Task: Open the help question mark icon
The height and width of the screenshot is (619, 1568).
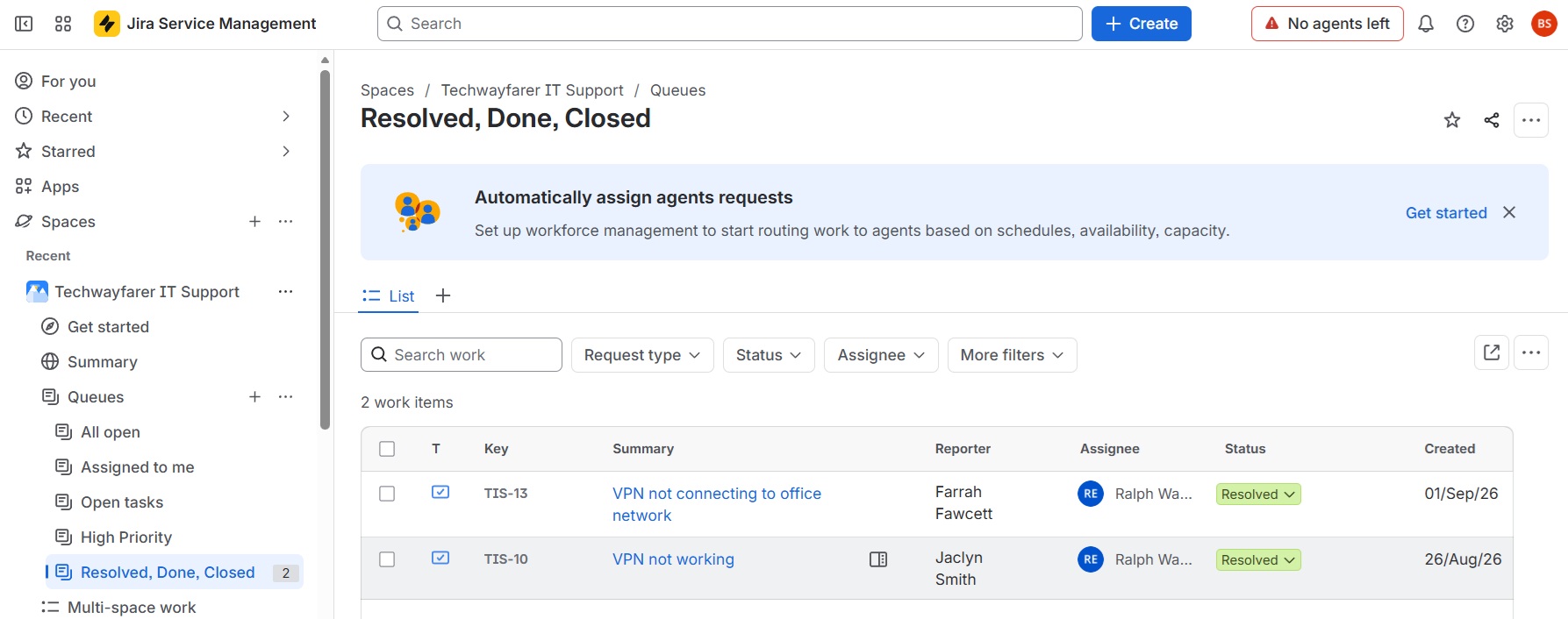Action: coord(1465,24)
